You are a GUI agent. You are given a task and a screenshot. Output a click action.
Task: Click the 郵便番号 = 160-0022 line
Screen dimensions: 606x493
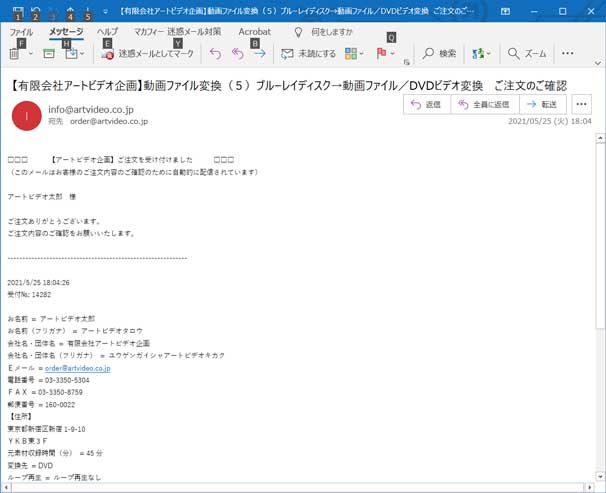click(x=41, y=405)
